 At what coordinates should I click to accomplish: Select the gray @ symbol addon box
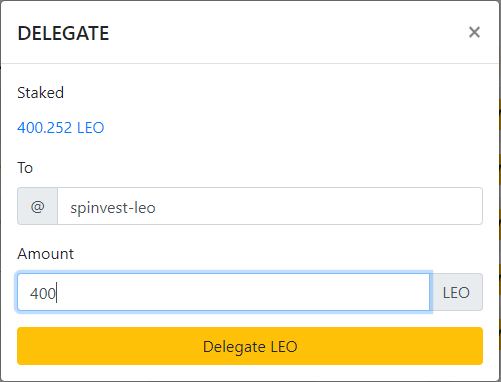click(37, 206)
